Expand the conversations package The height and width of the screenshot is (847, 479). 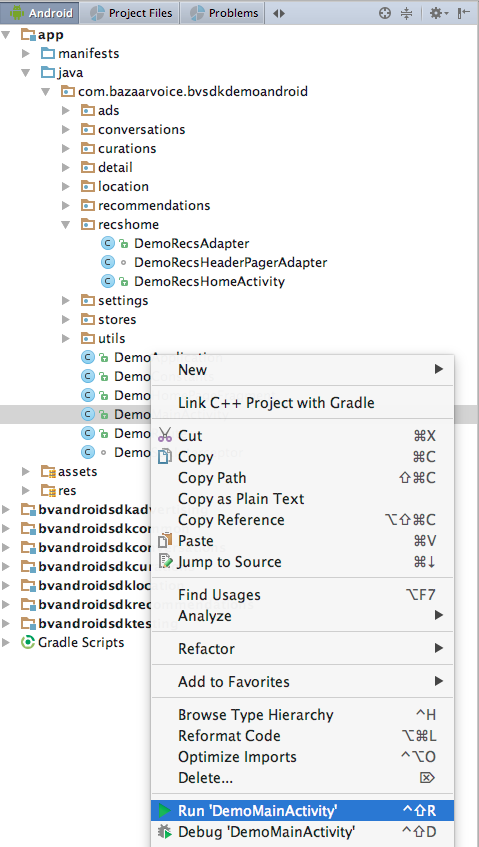[66, 130]
